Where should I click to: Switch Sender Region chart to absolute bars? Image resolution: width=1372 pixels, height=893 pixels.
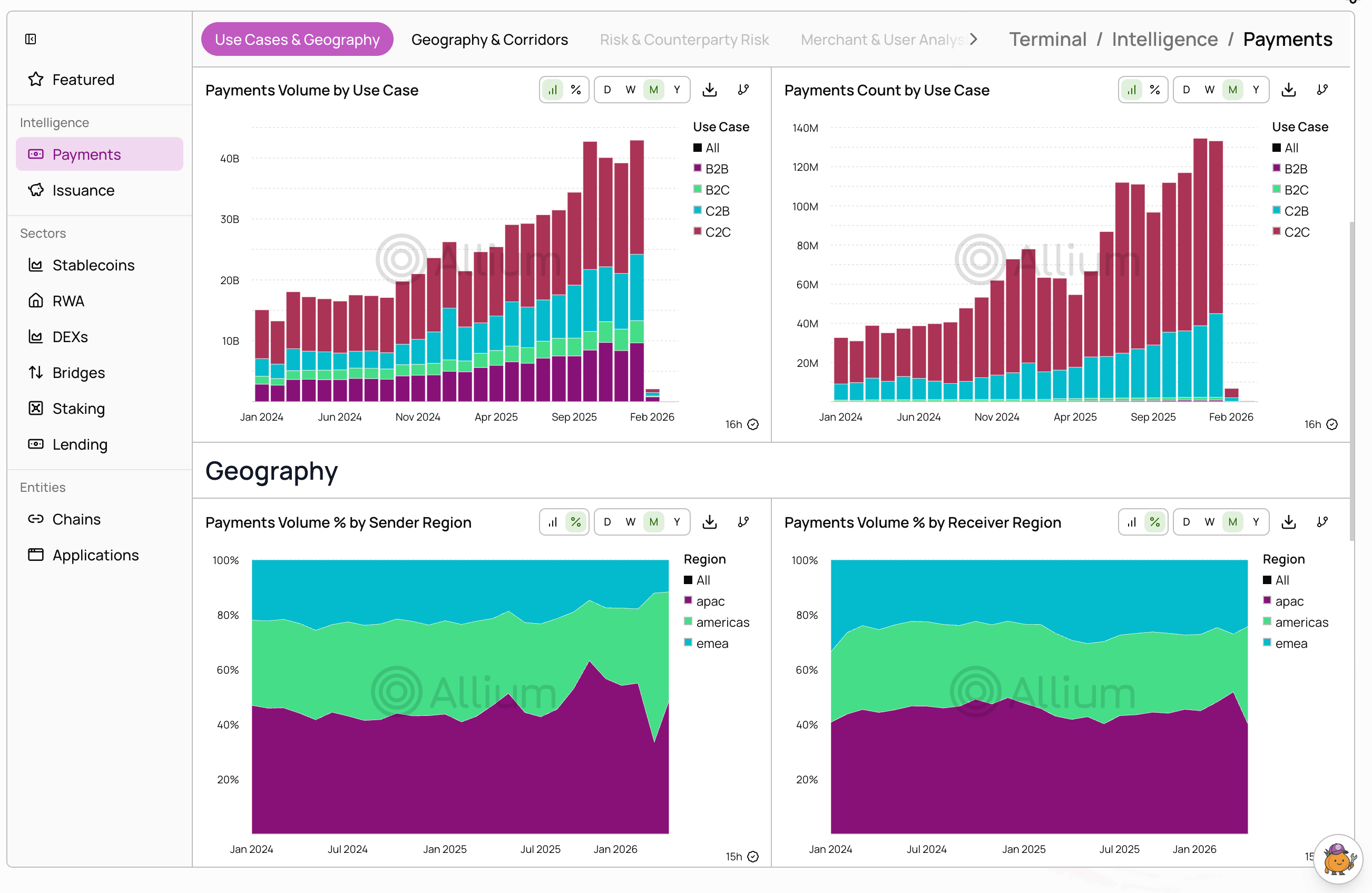552,522
